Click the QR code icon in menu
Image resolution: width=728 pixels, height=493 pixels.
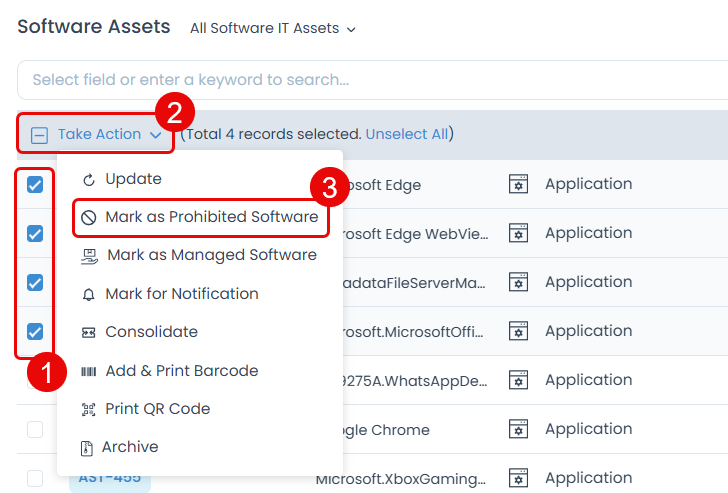click(x=88, y=410)
